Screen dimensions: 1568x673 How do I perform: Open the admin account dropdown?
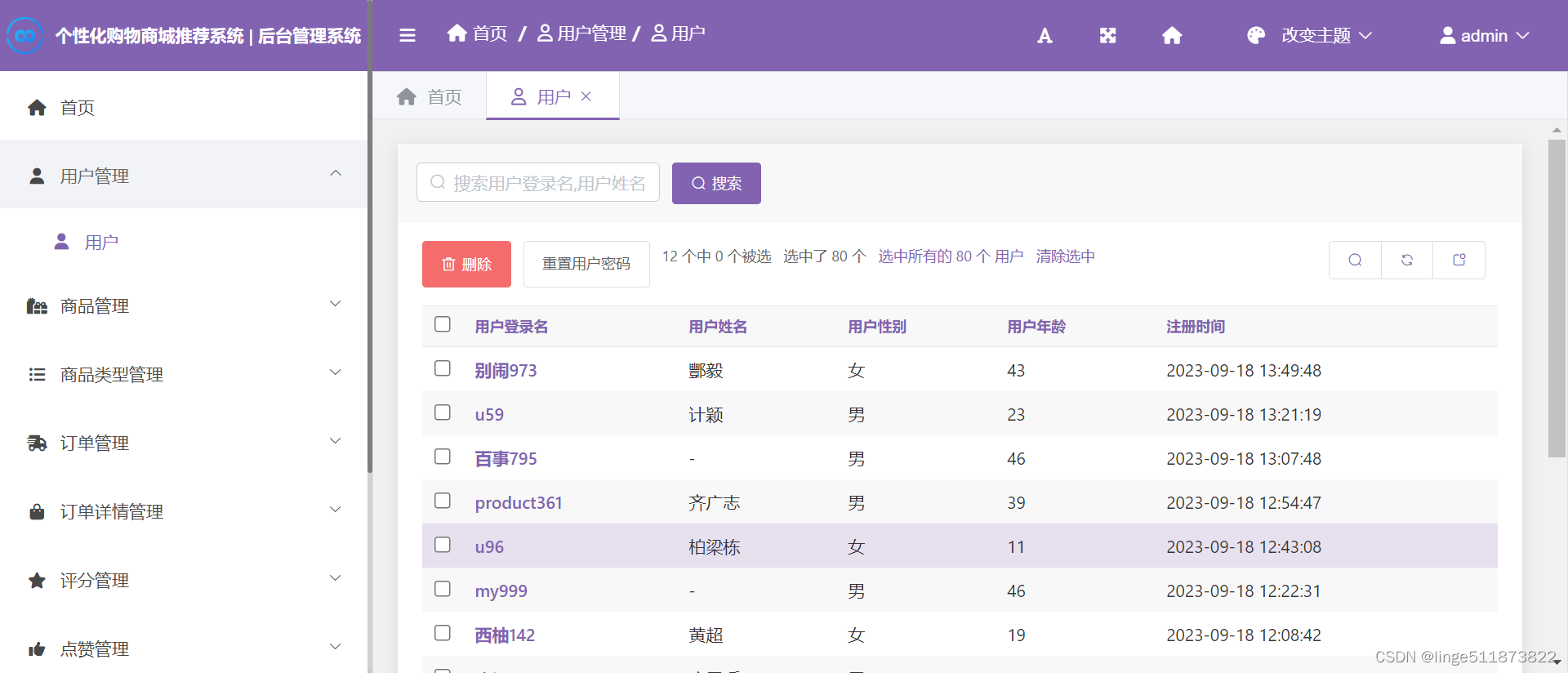click(1484, 35)
